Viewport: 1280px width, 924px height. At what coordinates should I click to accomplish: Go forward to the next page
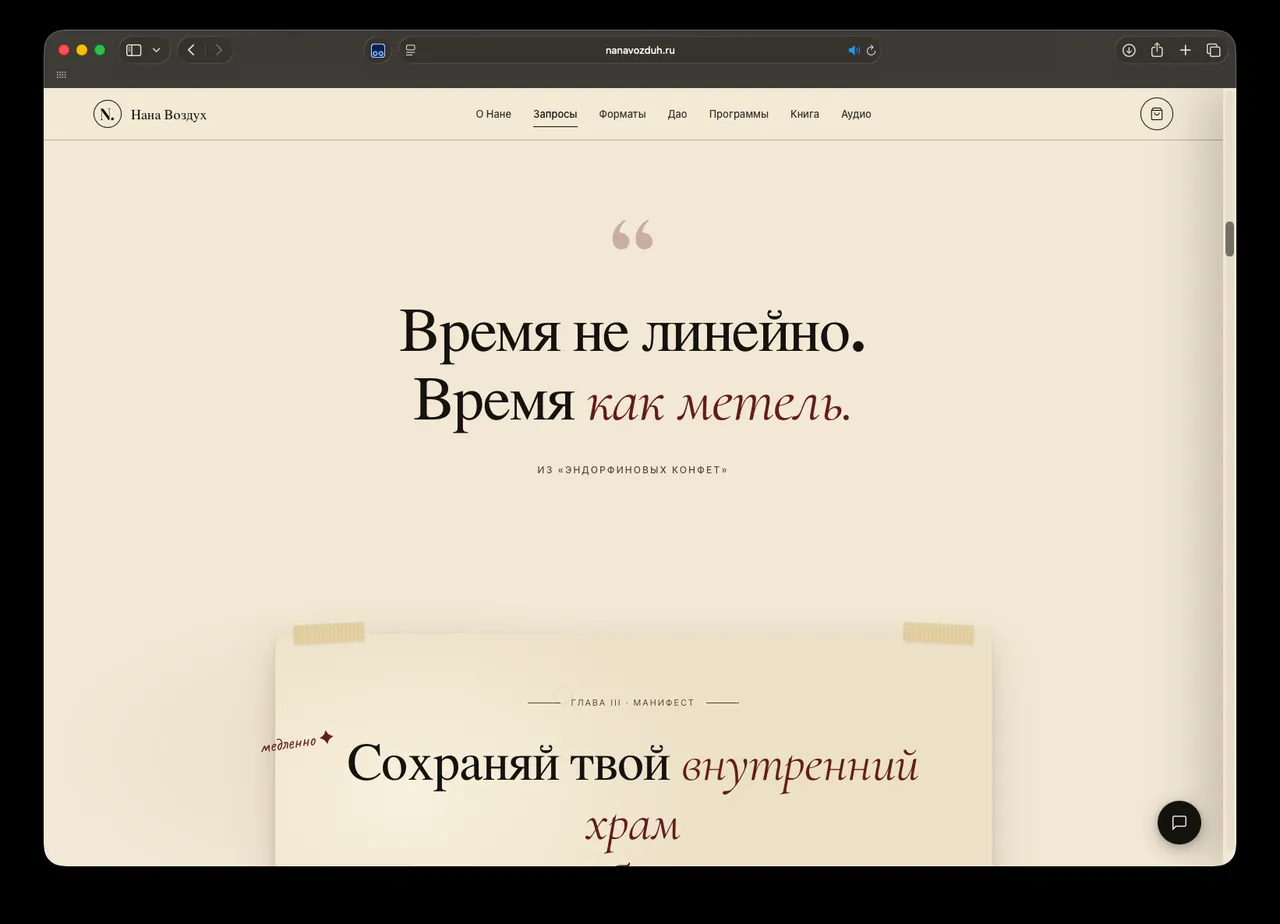click(x=219, y=50)
